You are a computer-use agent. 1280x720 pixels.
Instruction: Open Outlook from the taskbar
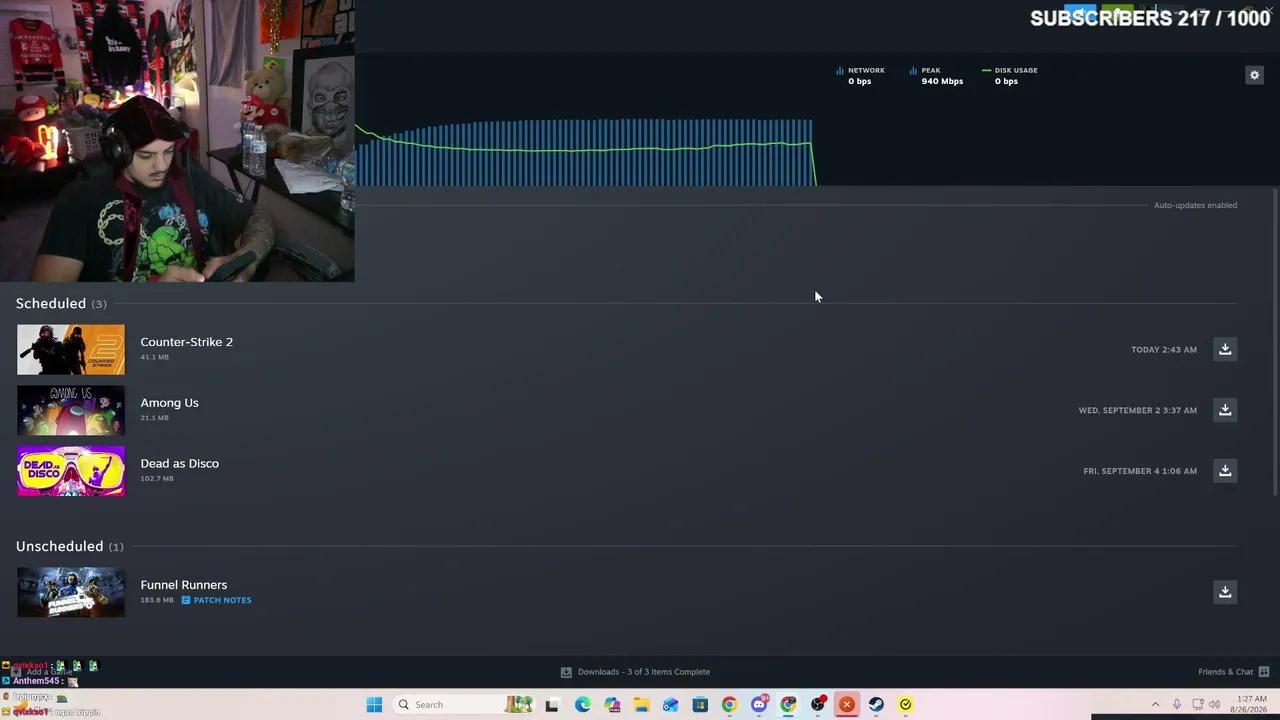coord(670,705)
